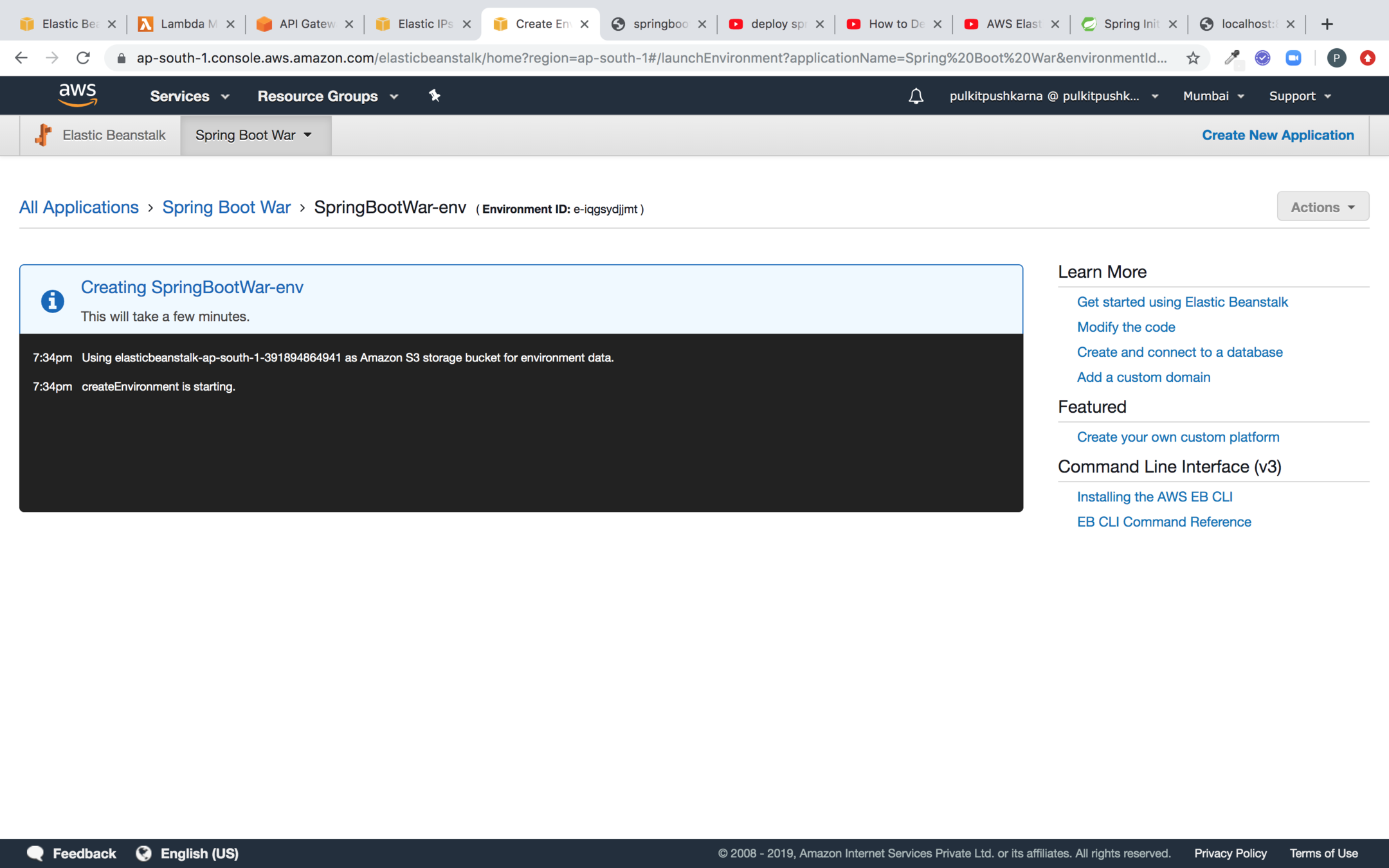Click the browser address bar URL

pos(649,58)
